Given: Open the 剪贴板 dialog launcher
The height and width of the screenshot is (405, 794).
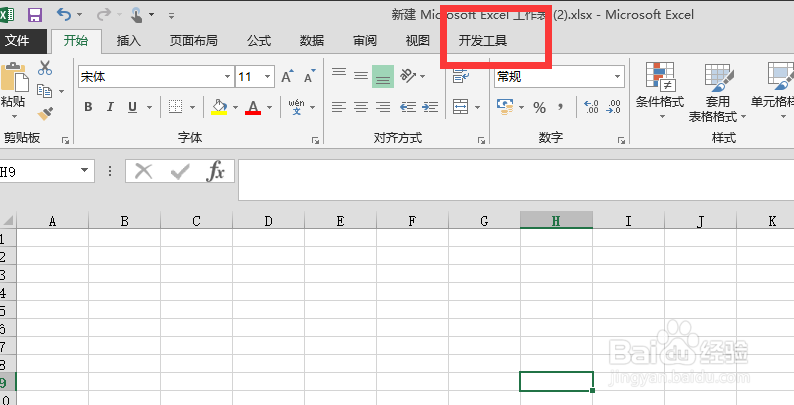Looking at the screenshot, I should (65, 141).
